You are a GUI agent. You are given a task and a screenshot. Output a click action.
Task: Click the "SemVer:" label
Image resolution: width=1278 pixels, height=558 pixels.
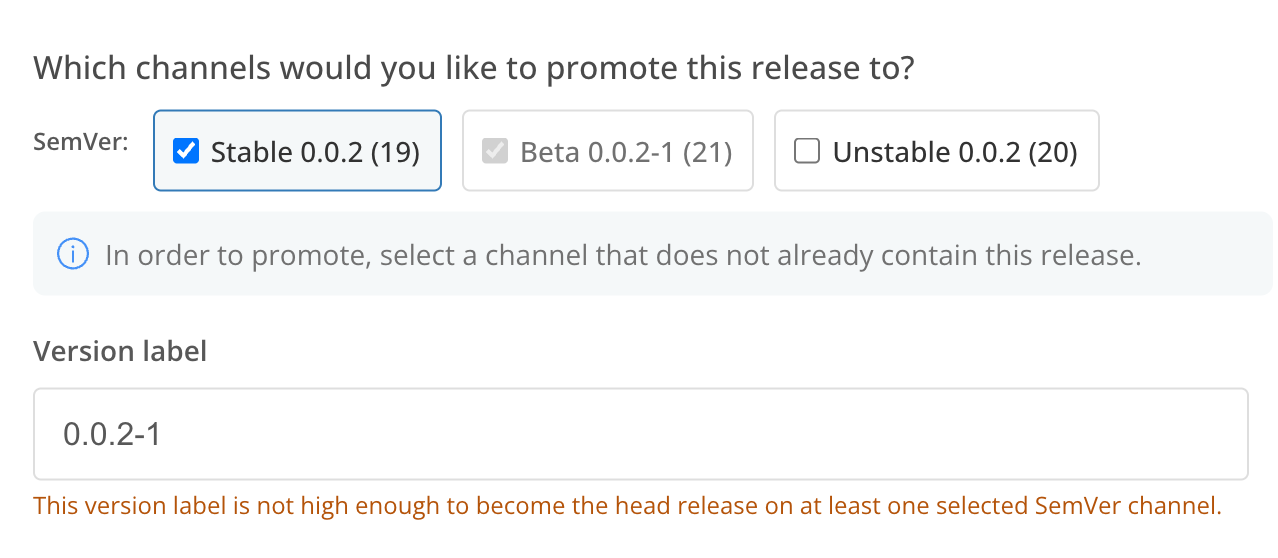[x=81, y=142]
